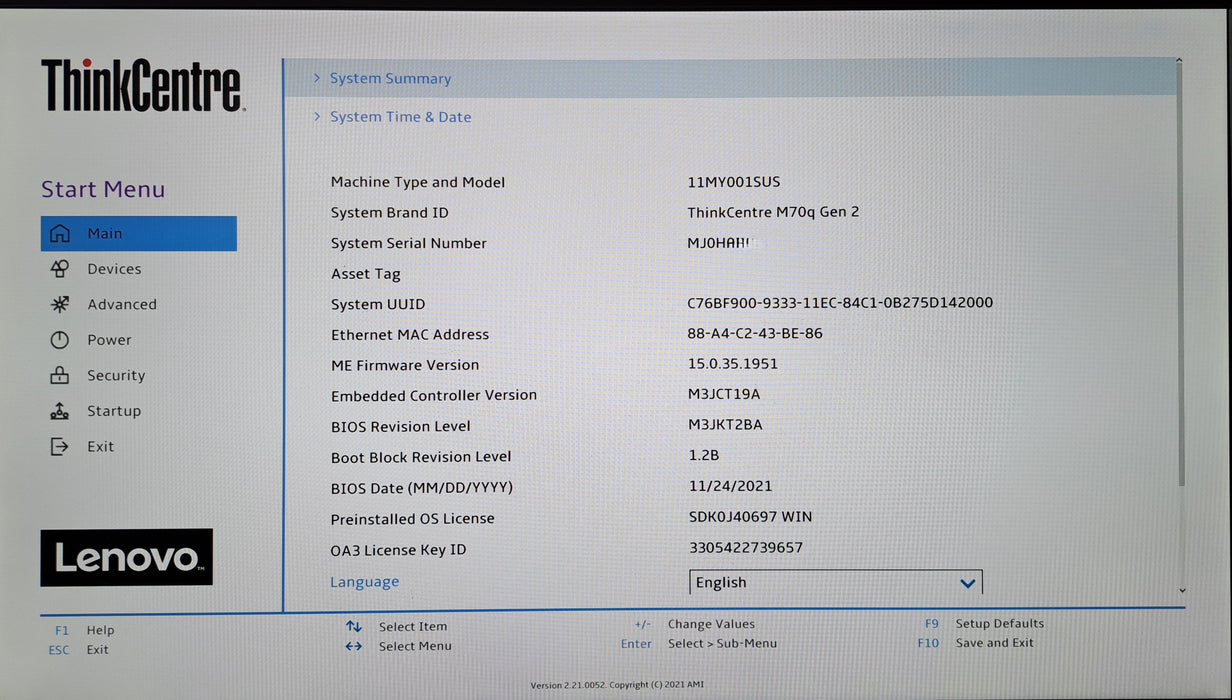The height and width of the screenshot is (700, 1232).
Task: Click the ESC Exit shortcut
Action: 78,650
